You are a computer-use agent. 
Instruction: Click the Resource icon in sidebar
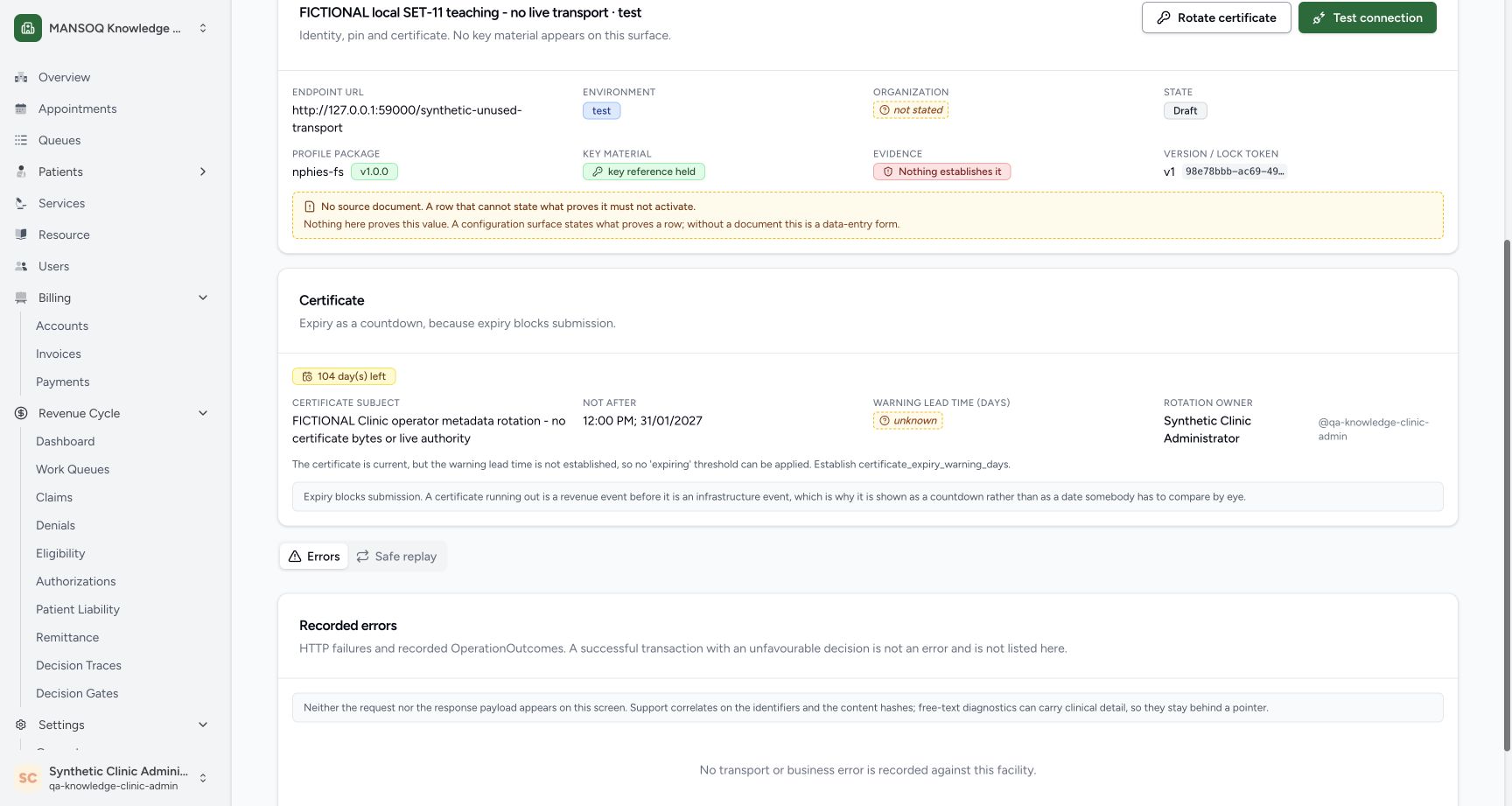coord(21,235)
